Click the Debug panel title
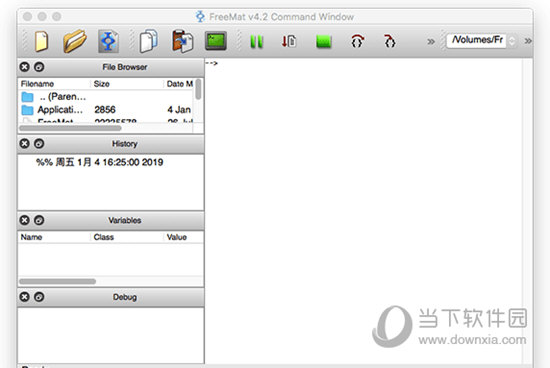The width and height of the screenshot is (550, 368). (125, 297)
